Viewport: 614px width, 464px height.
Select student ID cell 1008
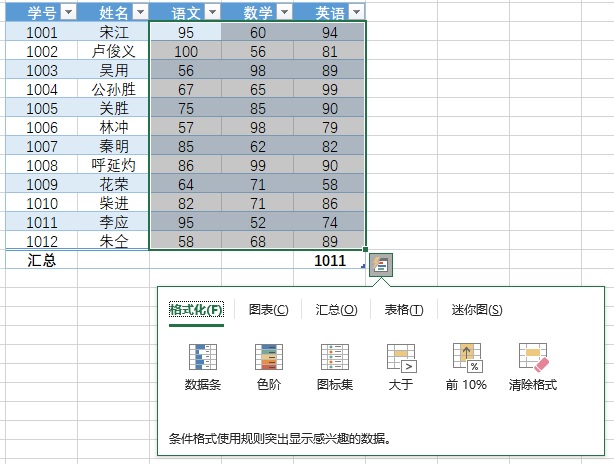coord(42,165)
